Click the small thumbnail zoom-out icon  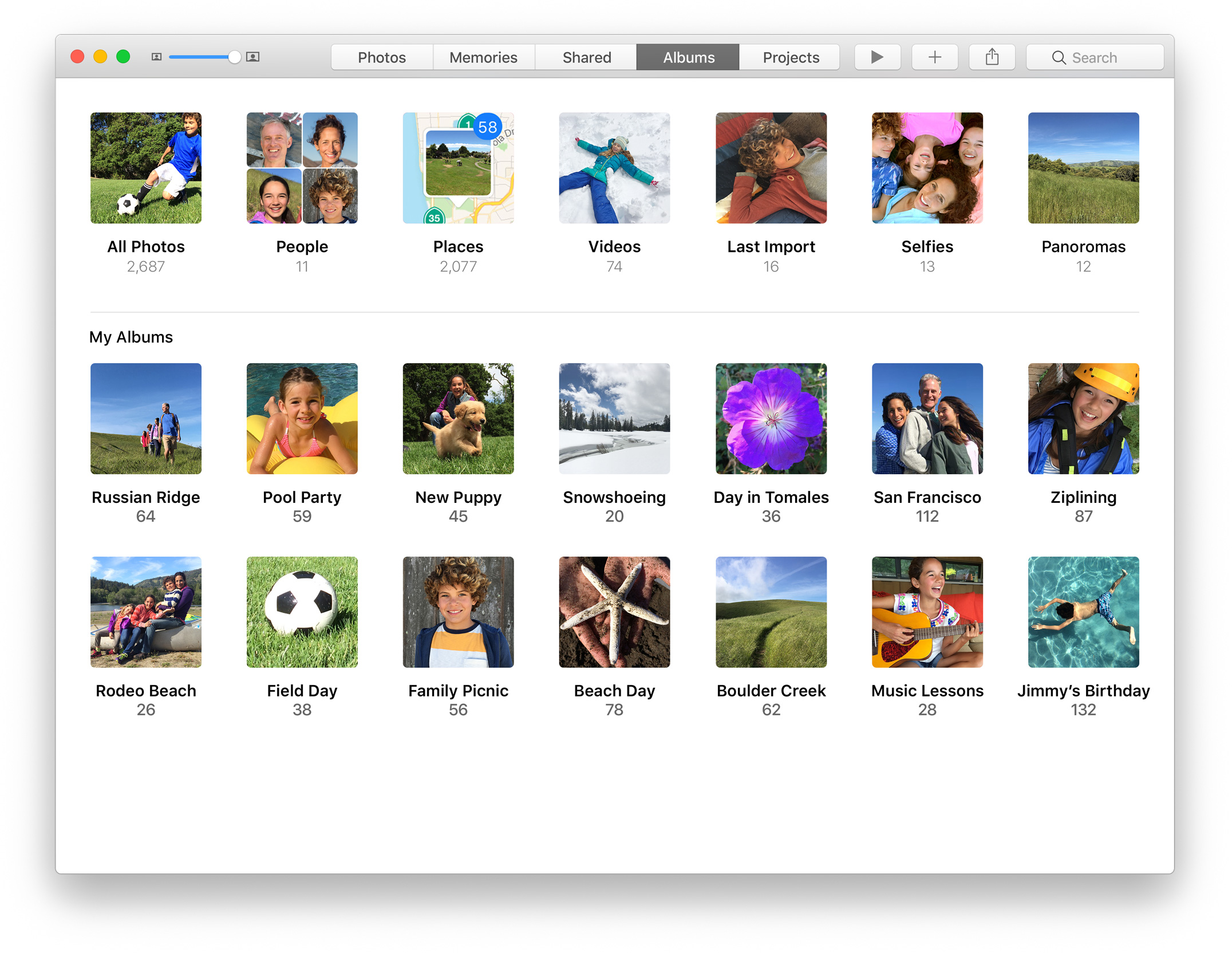(156, 57)
